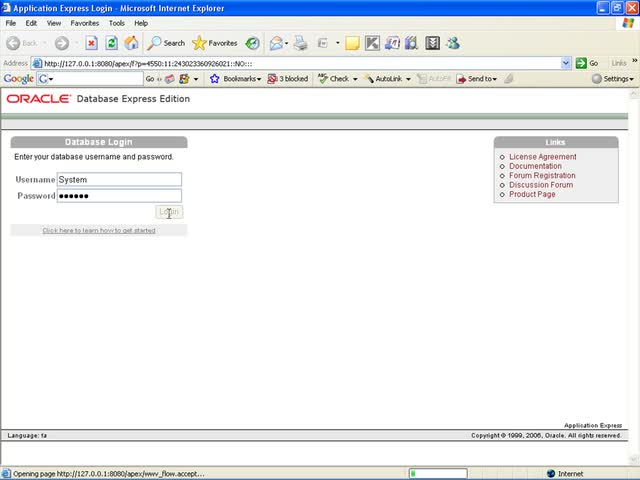
Task: Open the File menu
Action: tap(11, 23)
